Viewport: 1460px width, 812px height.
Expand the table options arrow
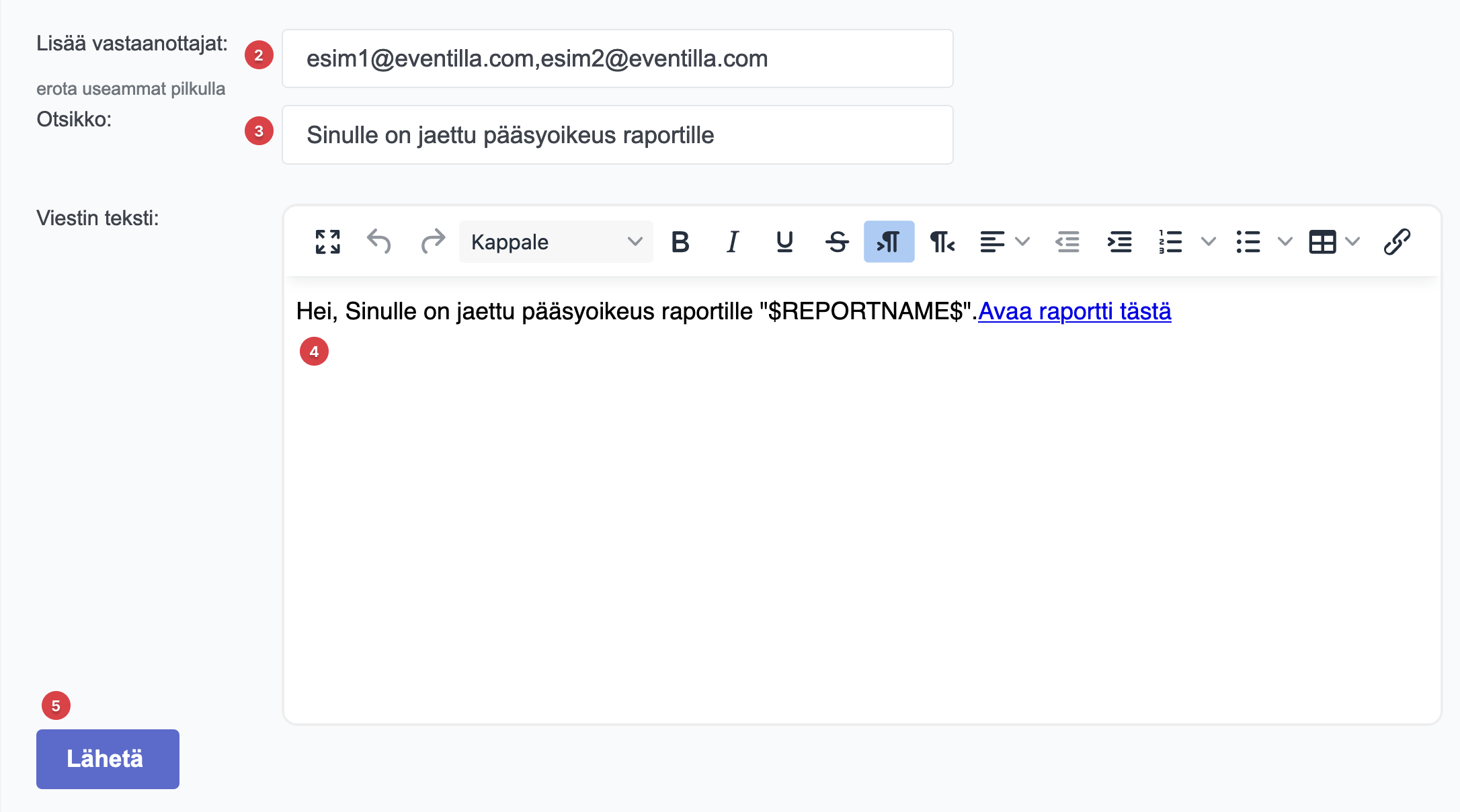click(x=1352, y=242)
